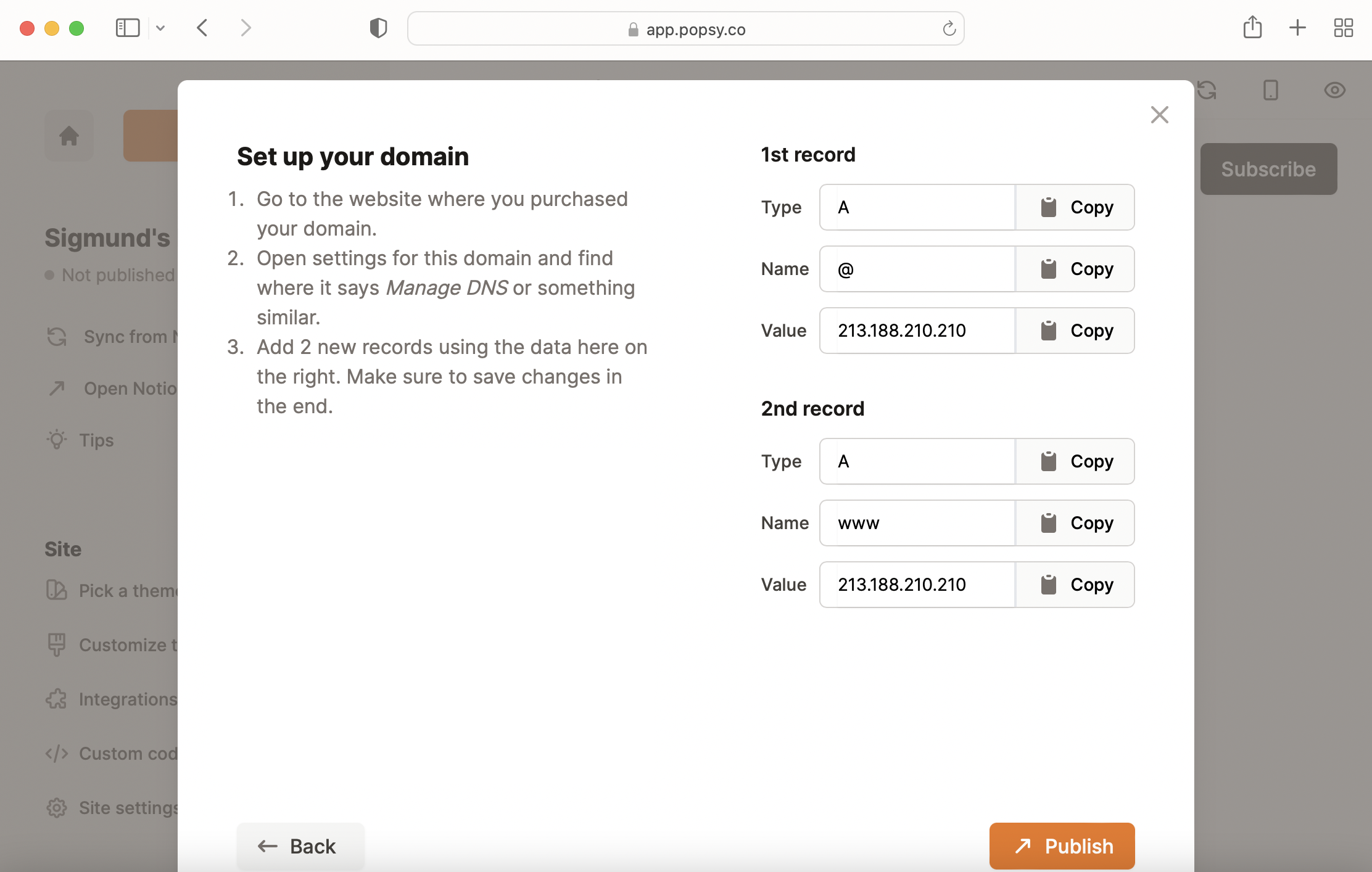Go Back to previous setup step

point(300,846)
